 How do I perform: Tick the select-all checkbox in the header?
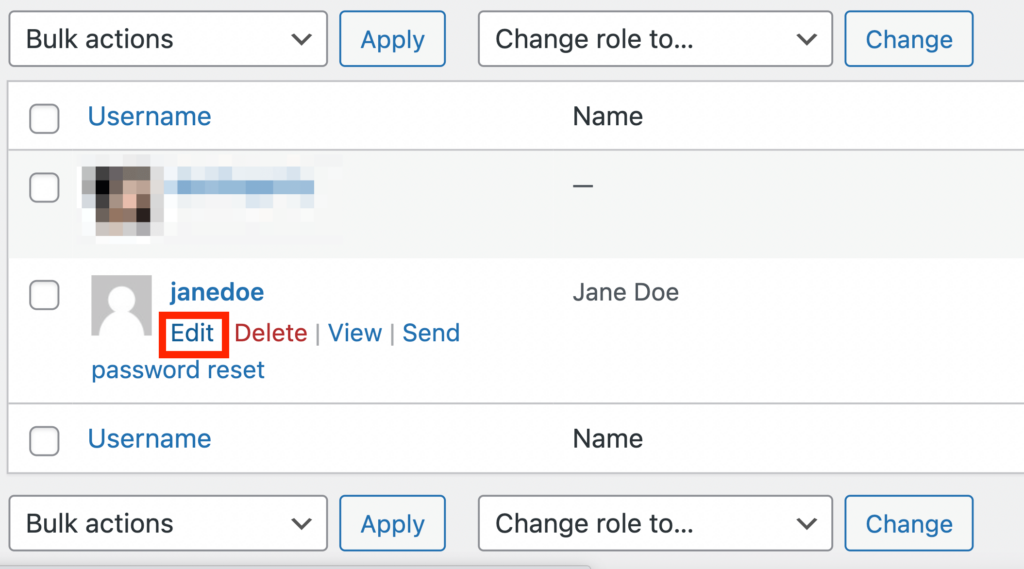pos(44,118)
